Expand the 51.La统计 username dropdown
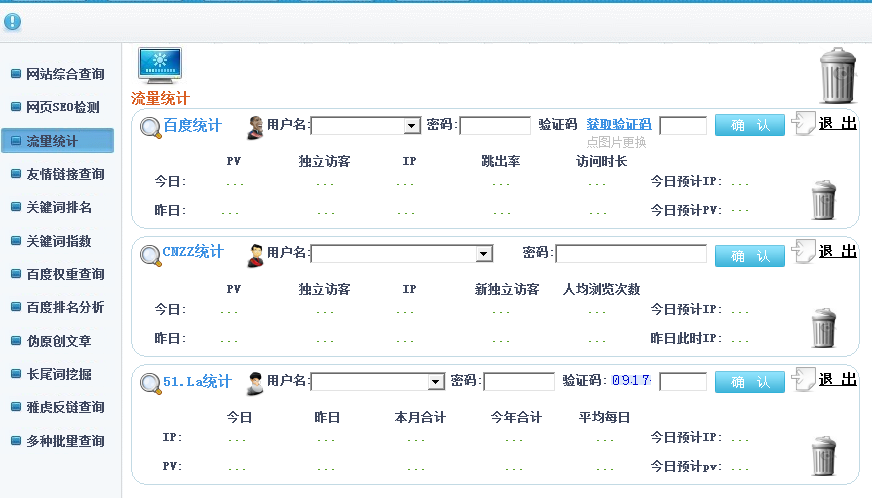The height and width of the screenshot is (498, 872). tap(435, 382)
